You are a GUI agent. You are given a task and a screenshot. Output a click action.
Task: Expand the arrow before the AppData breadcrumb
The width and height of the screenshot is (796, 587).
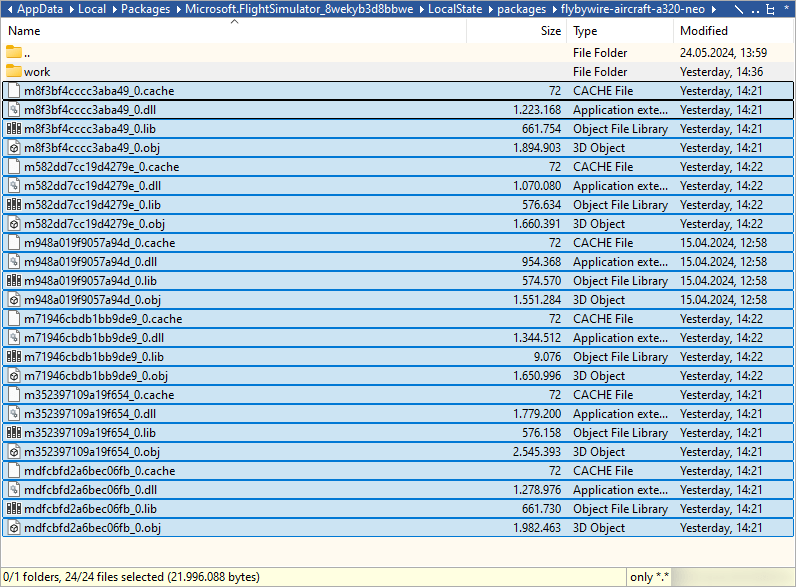pos(8,9)
